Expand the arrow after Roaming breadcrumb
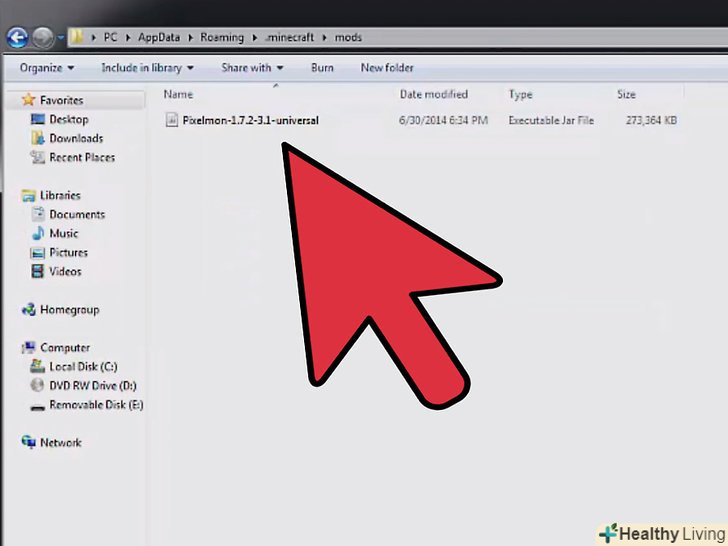Viewport: 728px width, 546px height. click(254, 38)
